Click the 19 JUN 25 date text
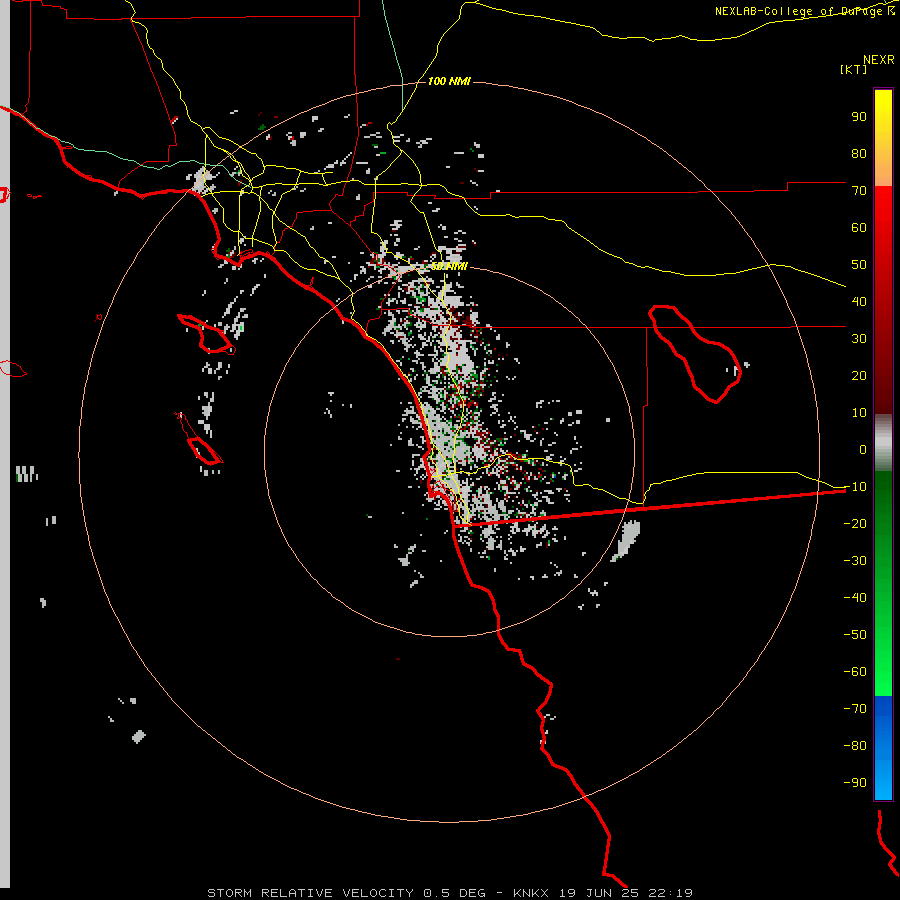The image size is (900, 900). tap(599, 893)
